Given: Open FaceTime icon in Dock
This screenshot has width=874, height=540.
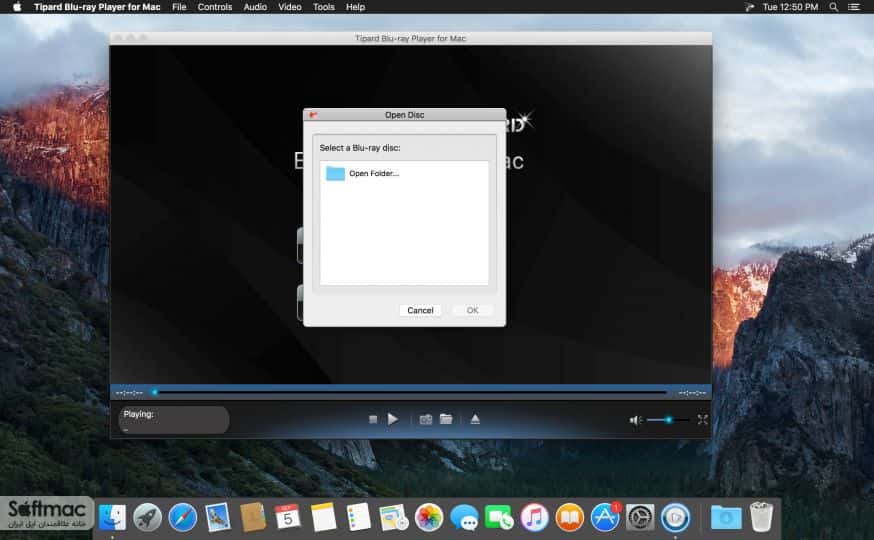Looking at the screenshot, I should (x=499, y=518).
